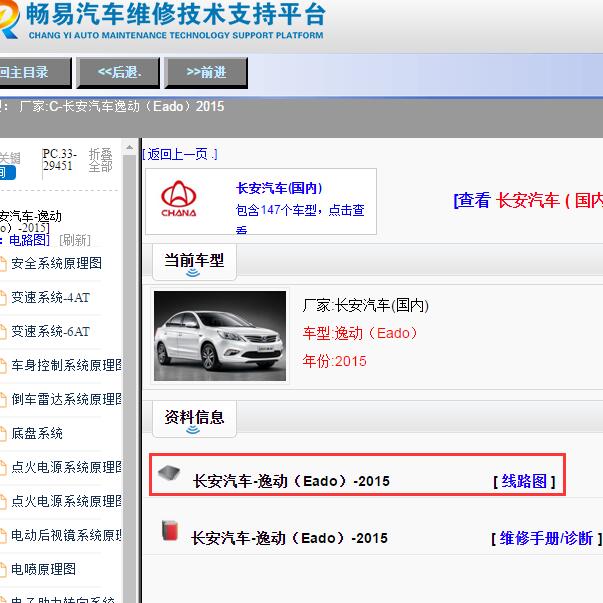Click 长安汽车-逸动 (Eado) -2015 repair manual row title

click(x=289, y=538)
